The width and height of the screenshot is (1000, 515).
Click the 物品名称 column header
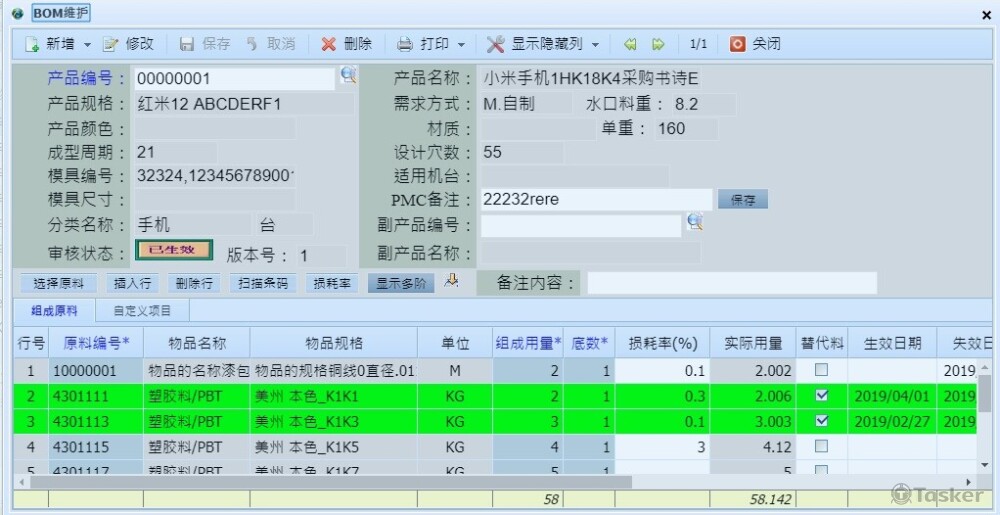click(x=196, y=344)
